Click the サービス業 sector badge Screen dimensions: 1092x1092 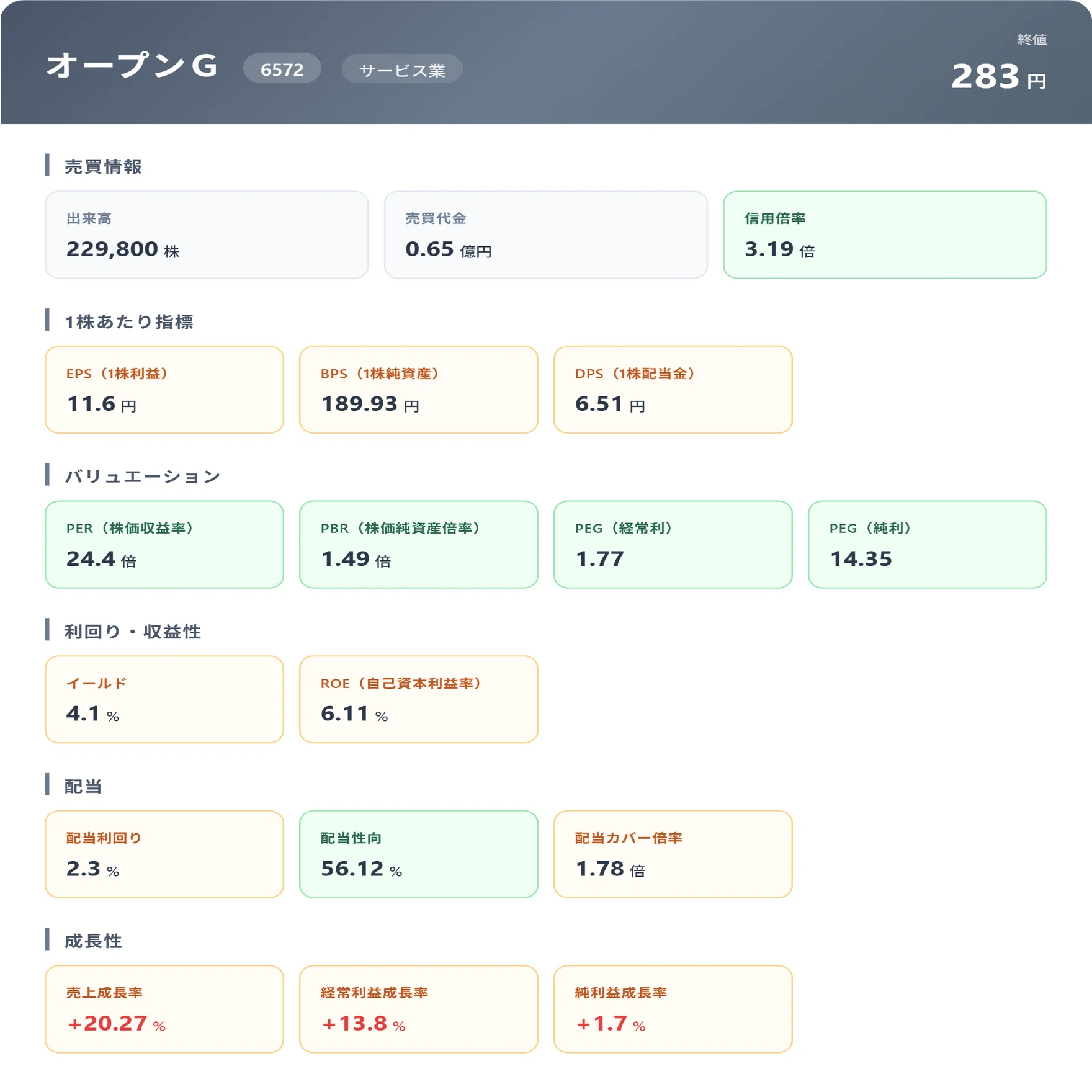[x=402, y=69]
